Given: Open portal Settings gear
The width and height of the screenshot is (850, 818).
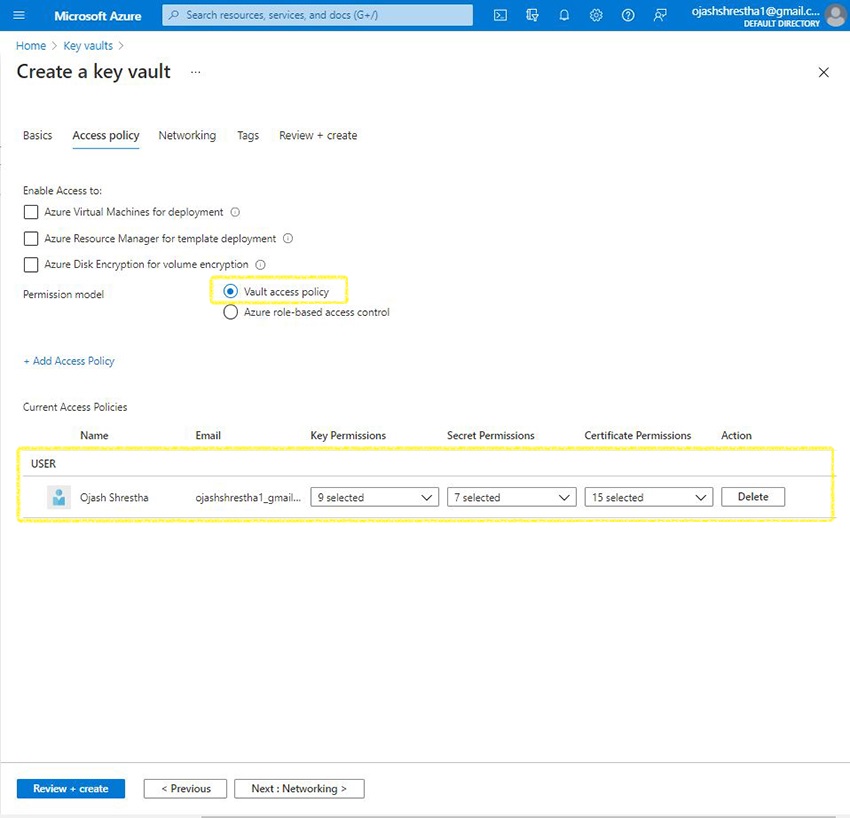Looking at the screenshot, I should (596, 15).
